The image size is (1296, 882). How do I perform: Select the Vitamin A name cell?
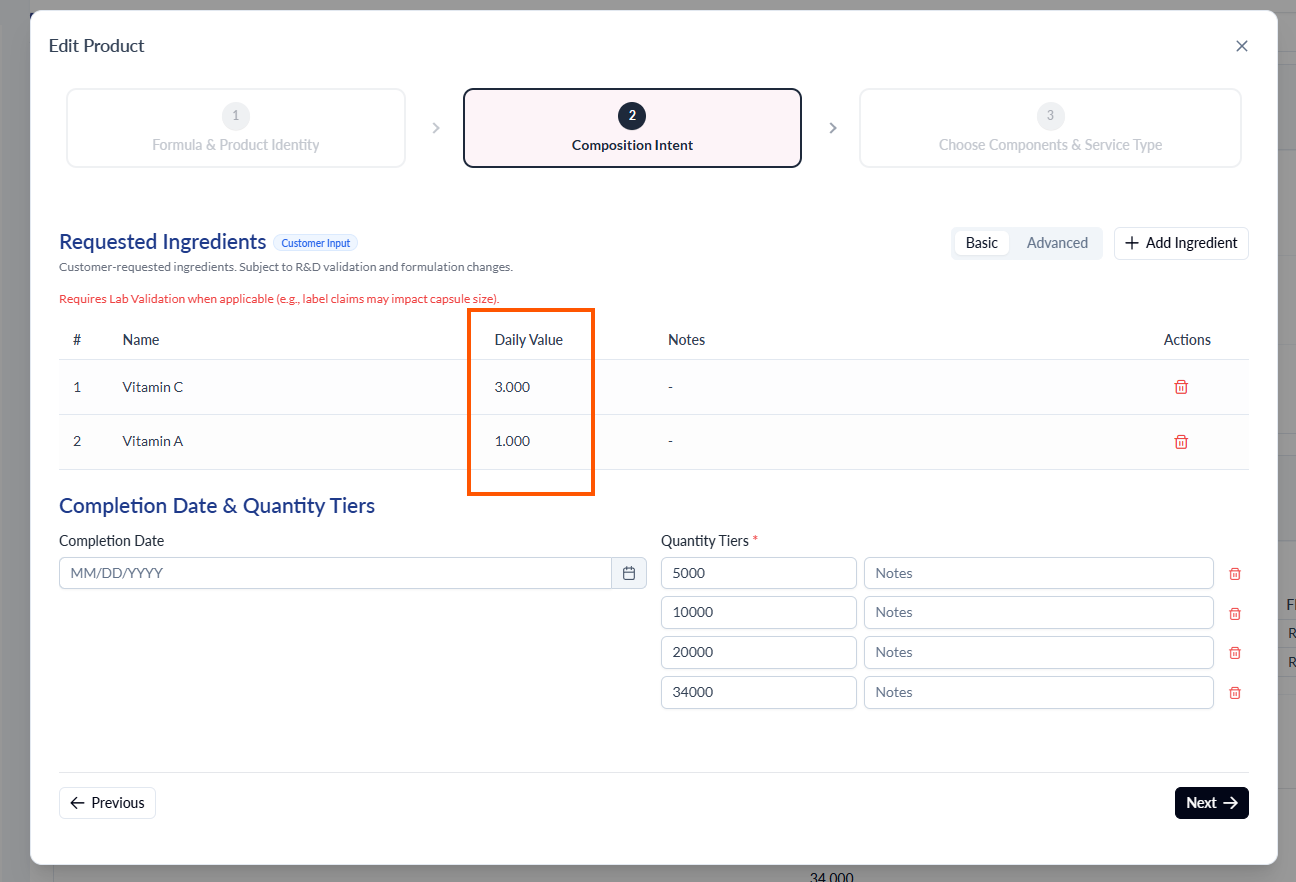(x=153, y=441)
